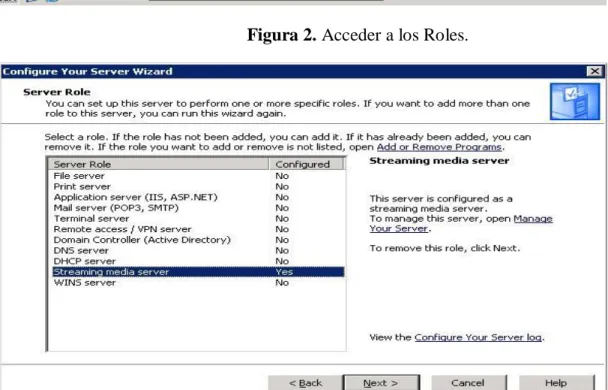The width and height of the screenshot is (608, 390).
Task: Select the Terminal server role
Action: click(198, 219)
